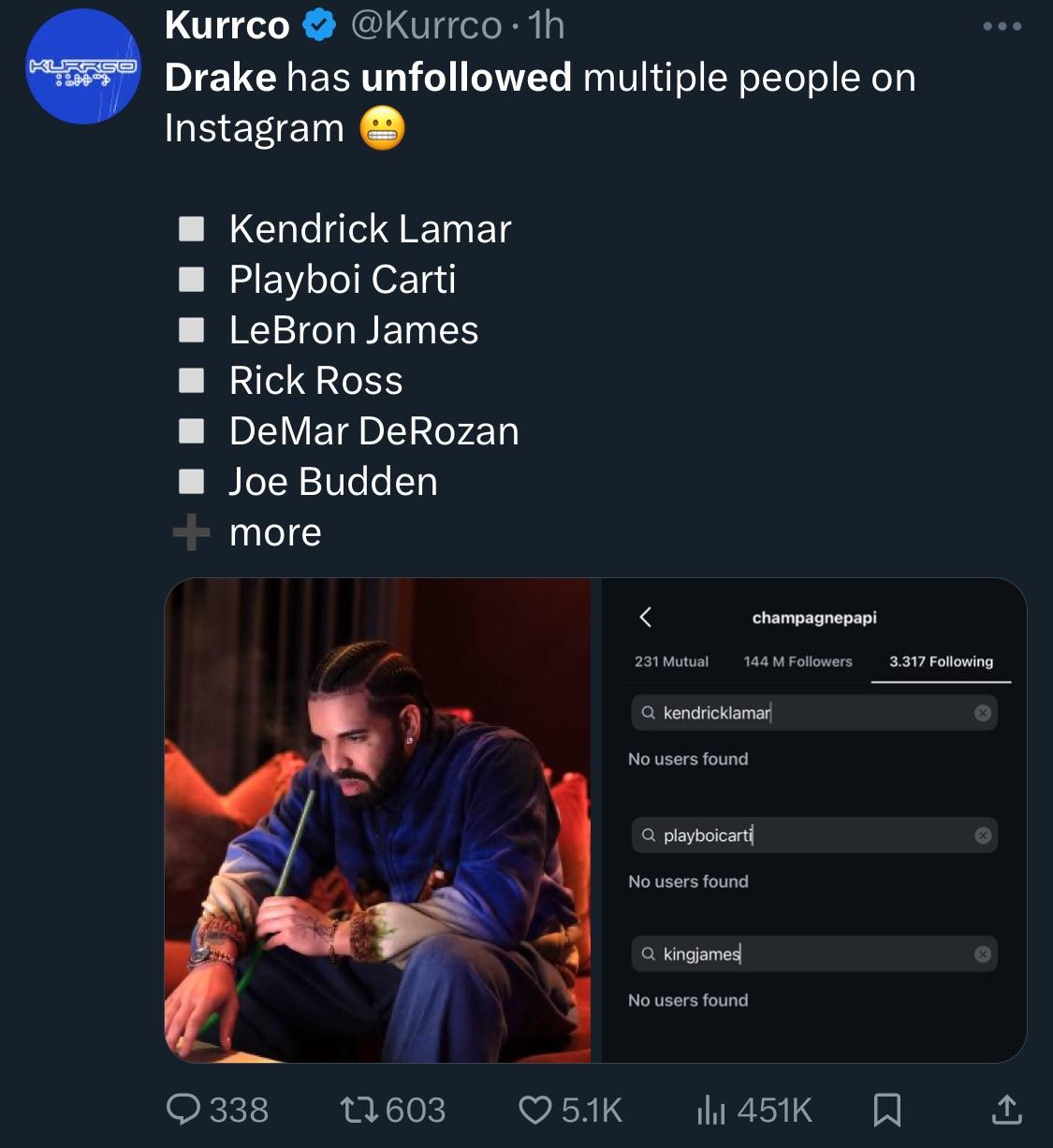Clear the kingjames search field
The image size is (1053, 1148).
(x=982, y=954)
